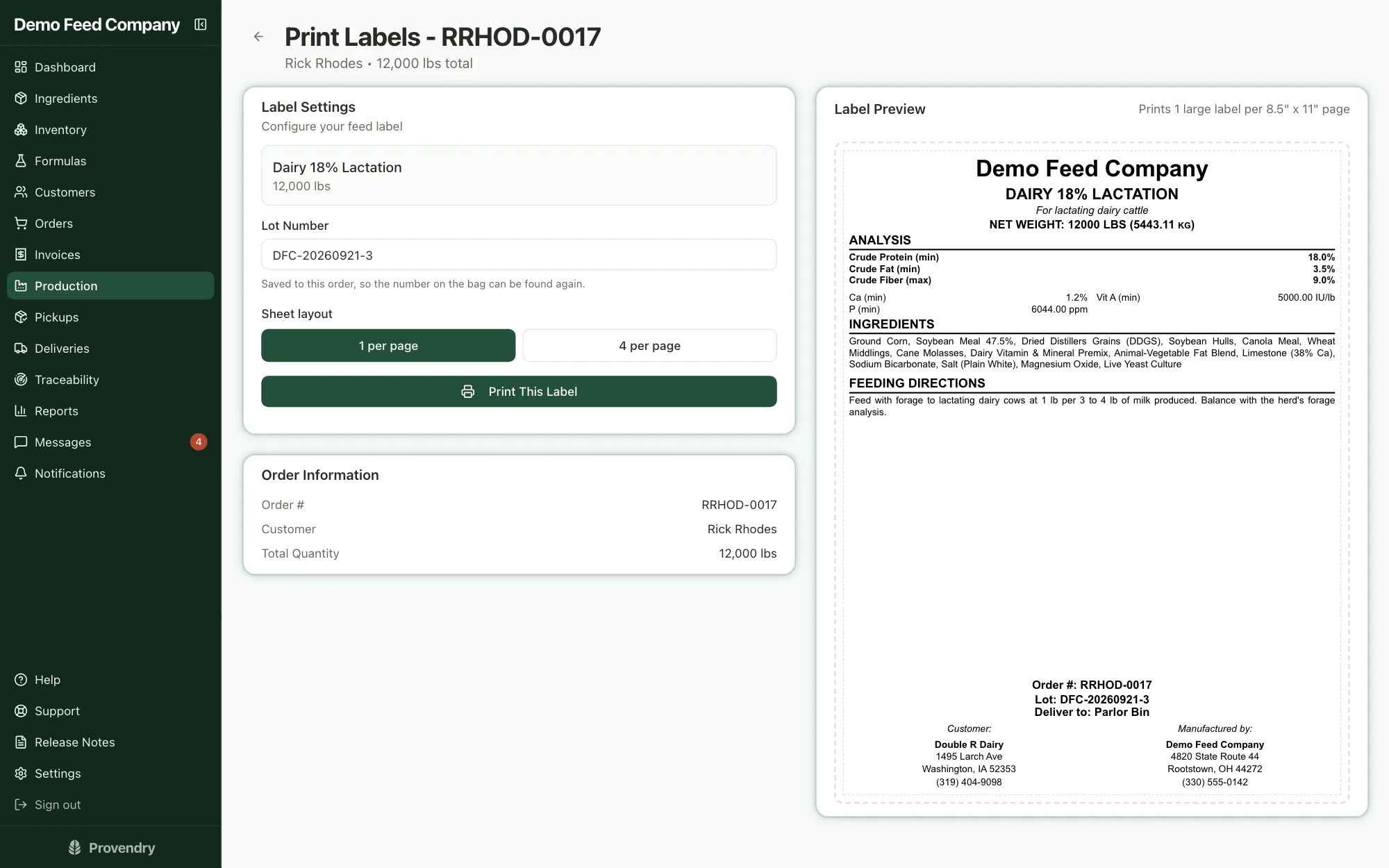Click order number value RRHOD-0017

(739, 505)
